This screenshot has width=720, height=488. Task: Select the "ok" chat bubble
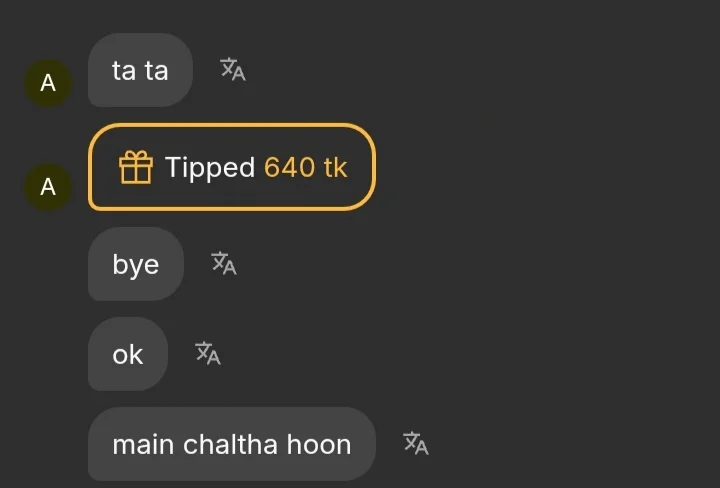[128, 354]
